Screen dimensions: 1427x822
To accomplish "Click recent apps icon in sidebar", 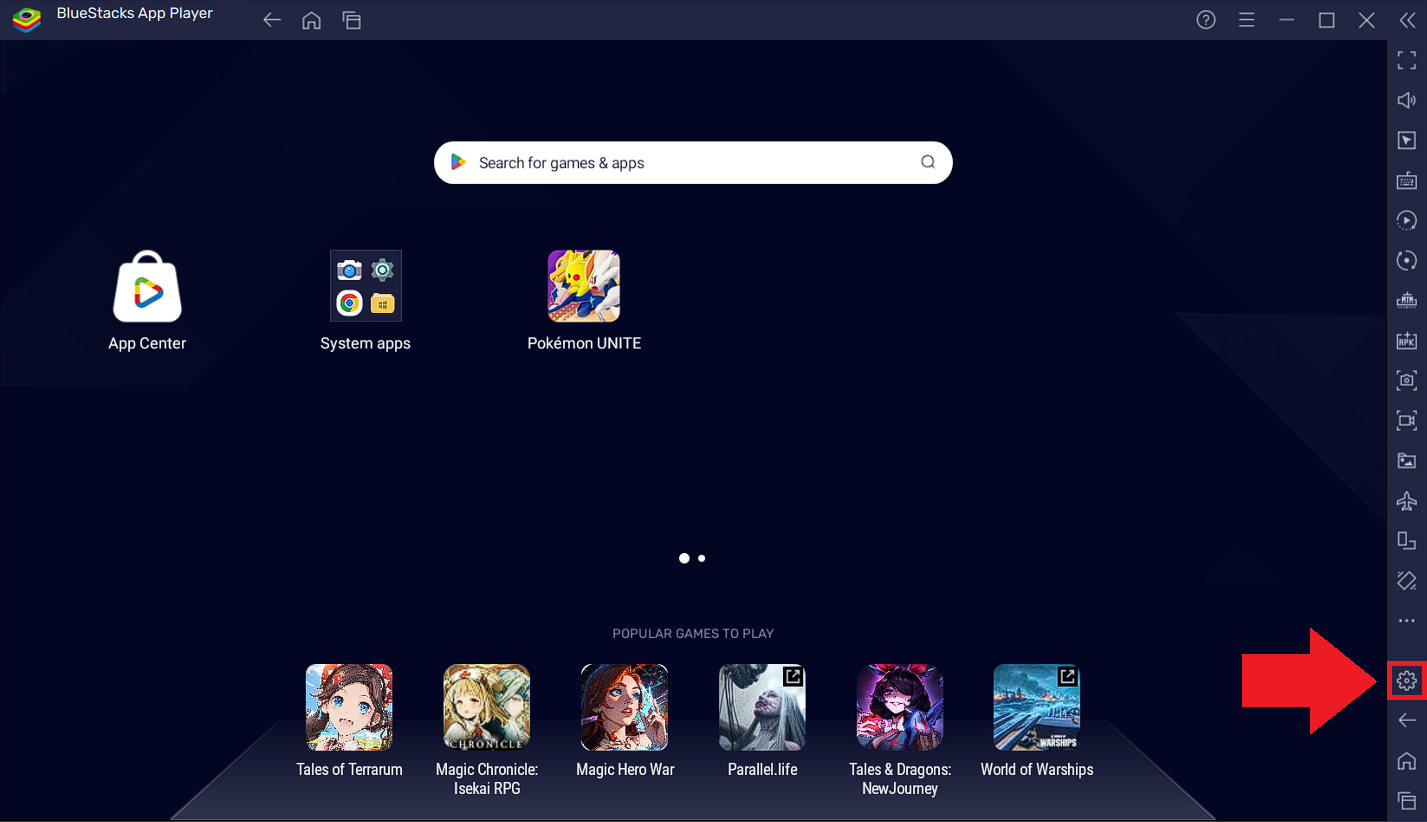I will click(x=1406, y=799).
